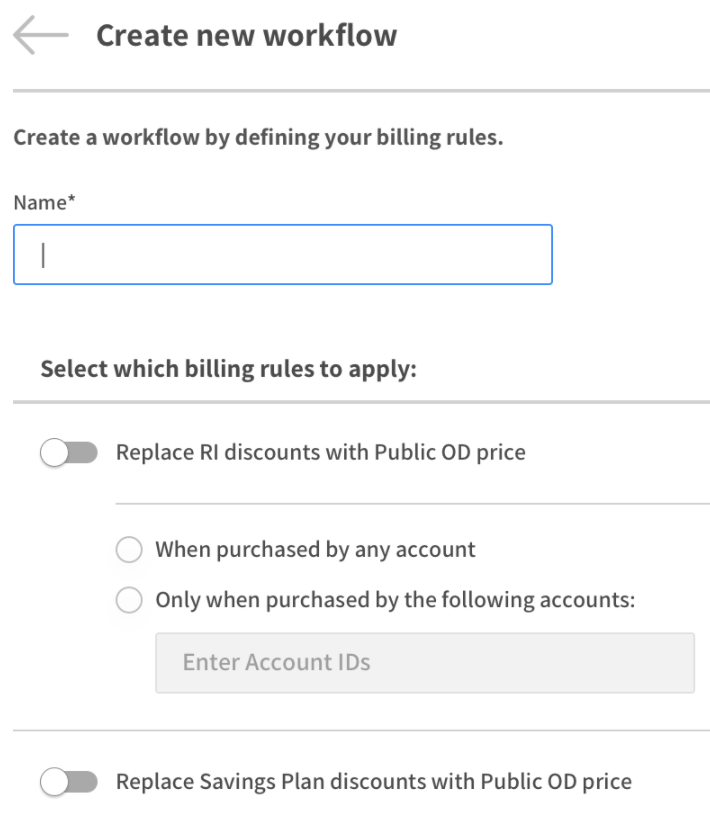Toggle Replace Savings Plan discounts switch

pos(69,782)
